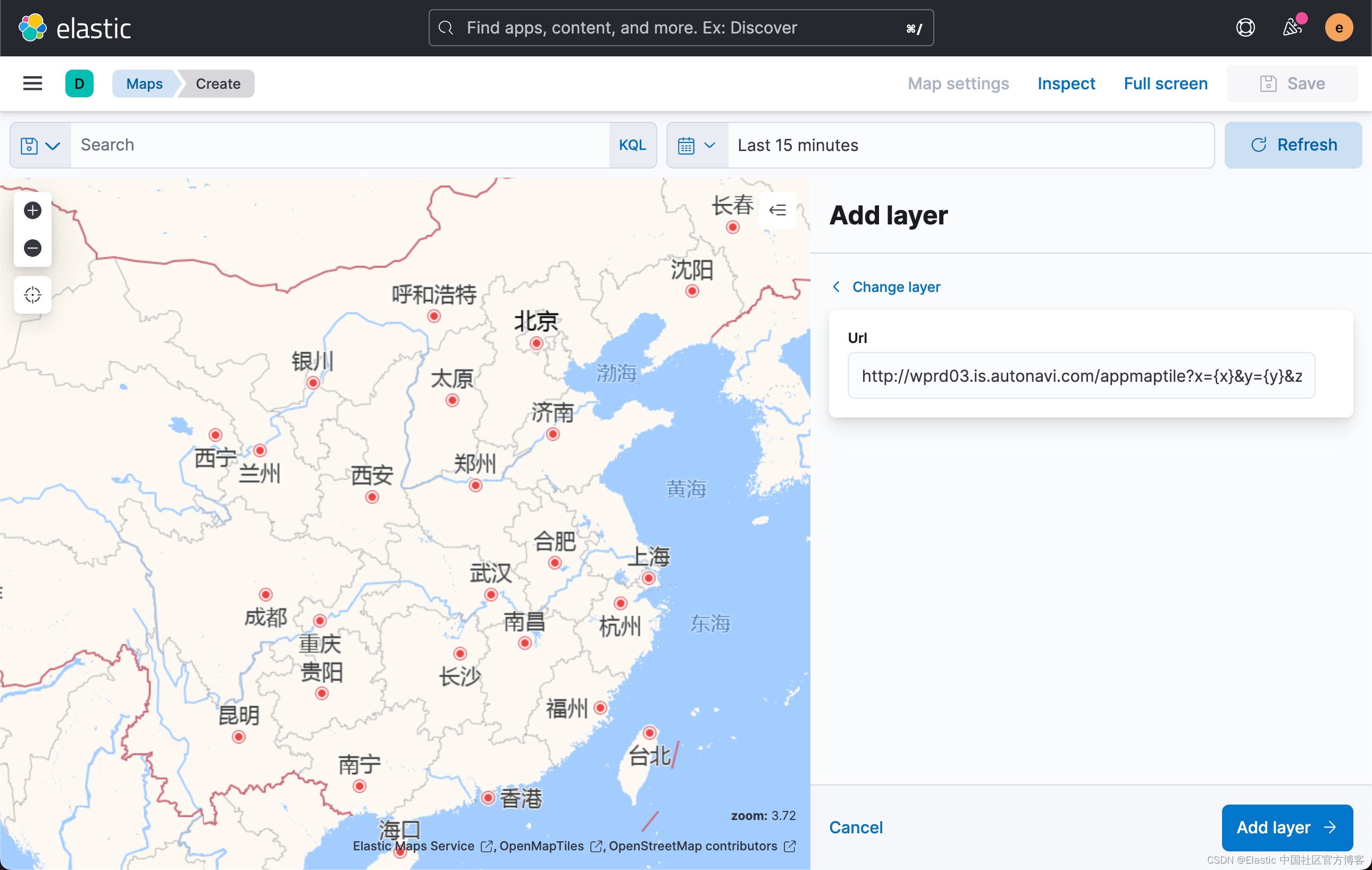This screenshot has height=870, width=1372.
Task: Open the user avatar menu
Action: pyautogui.click(x=1338, y=27)
